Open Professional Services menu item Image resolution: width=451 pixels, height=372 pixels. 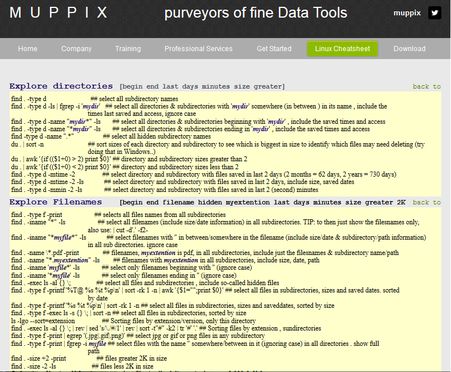tap(198, 49)
